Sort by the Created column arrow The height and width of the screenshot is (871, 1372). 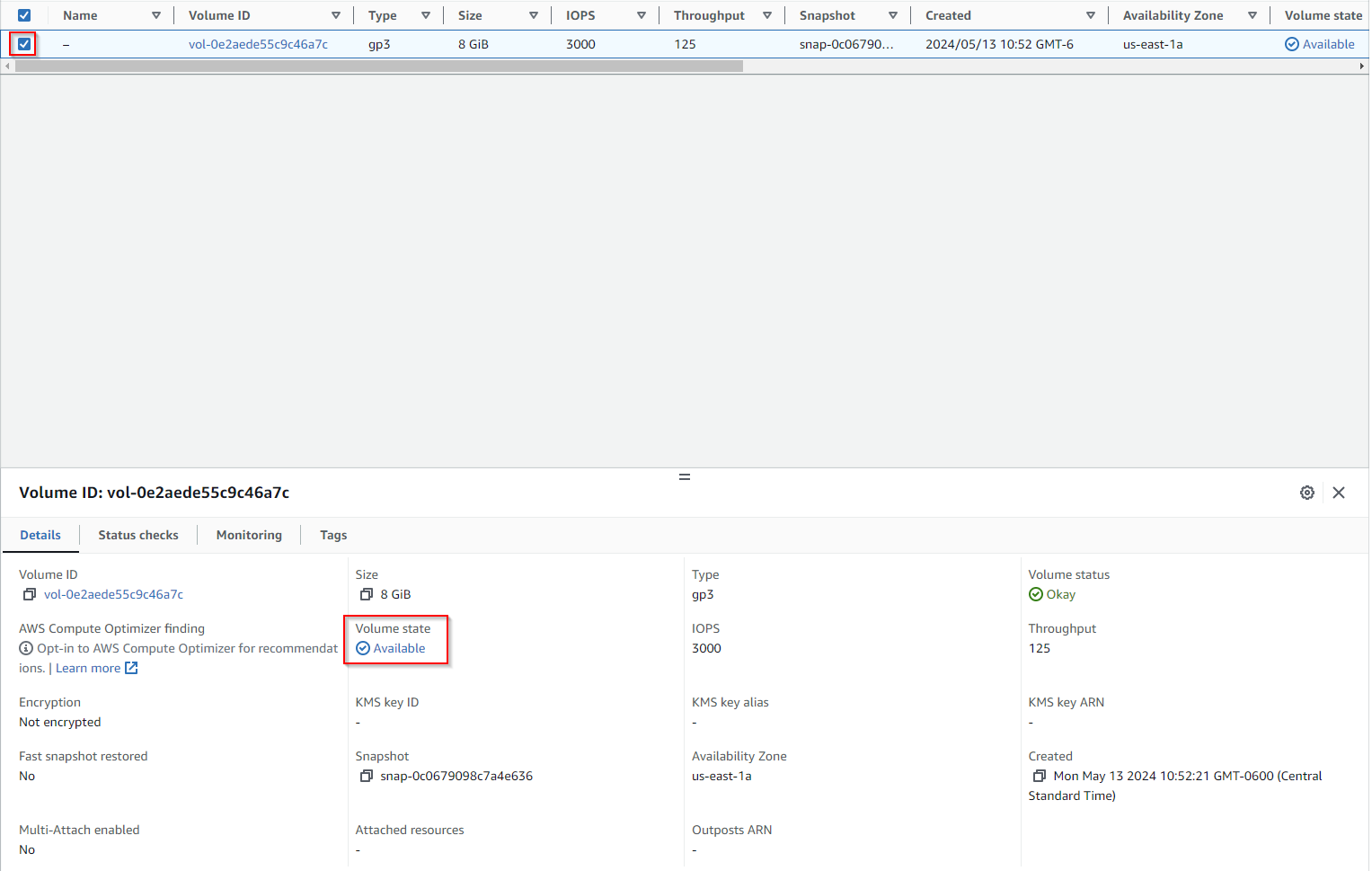1090,15
